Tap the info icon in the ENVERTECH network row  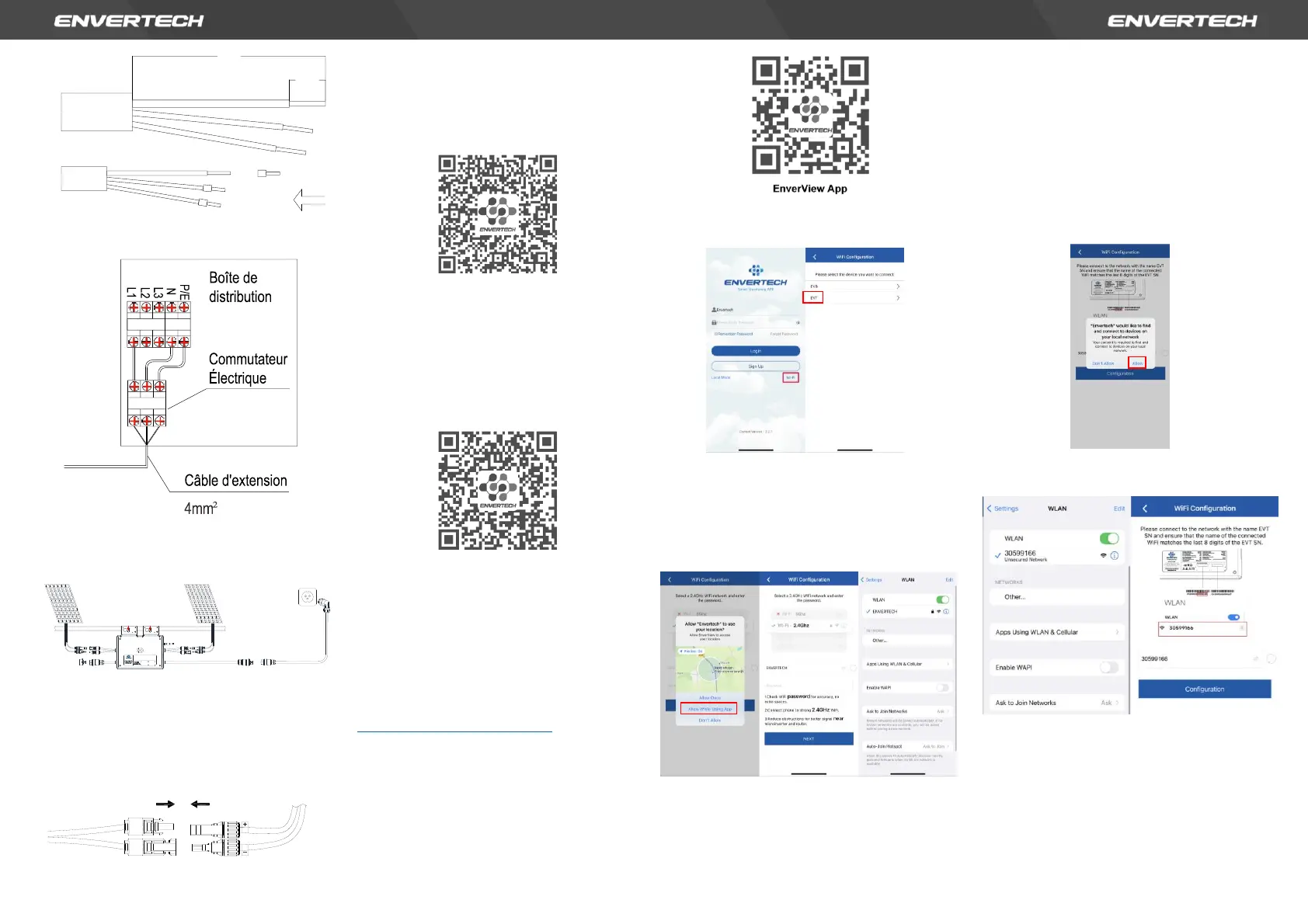click(946, 611)
